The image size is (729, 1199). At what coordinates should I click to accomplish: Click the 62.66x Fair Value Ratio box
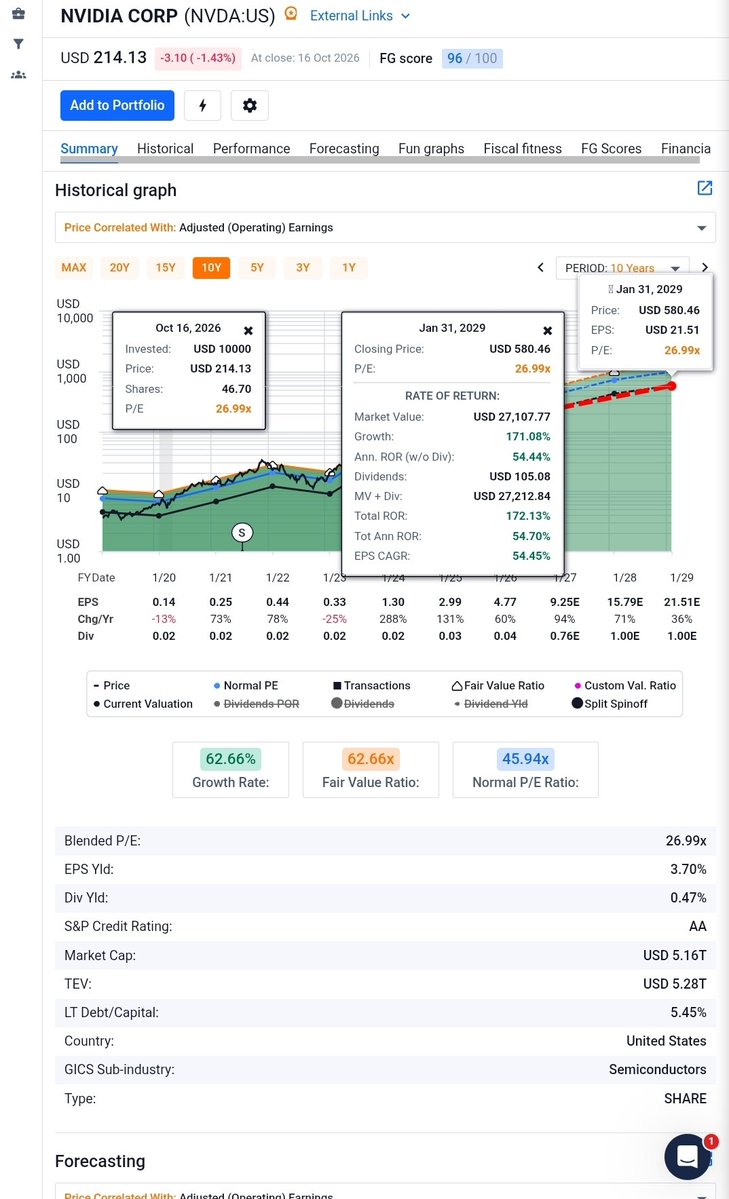click(x=370, y=769)
